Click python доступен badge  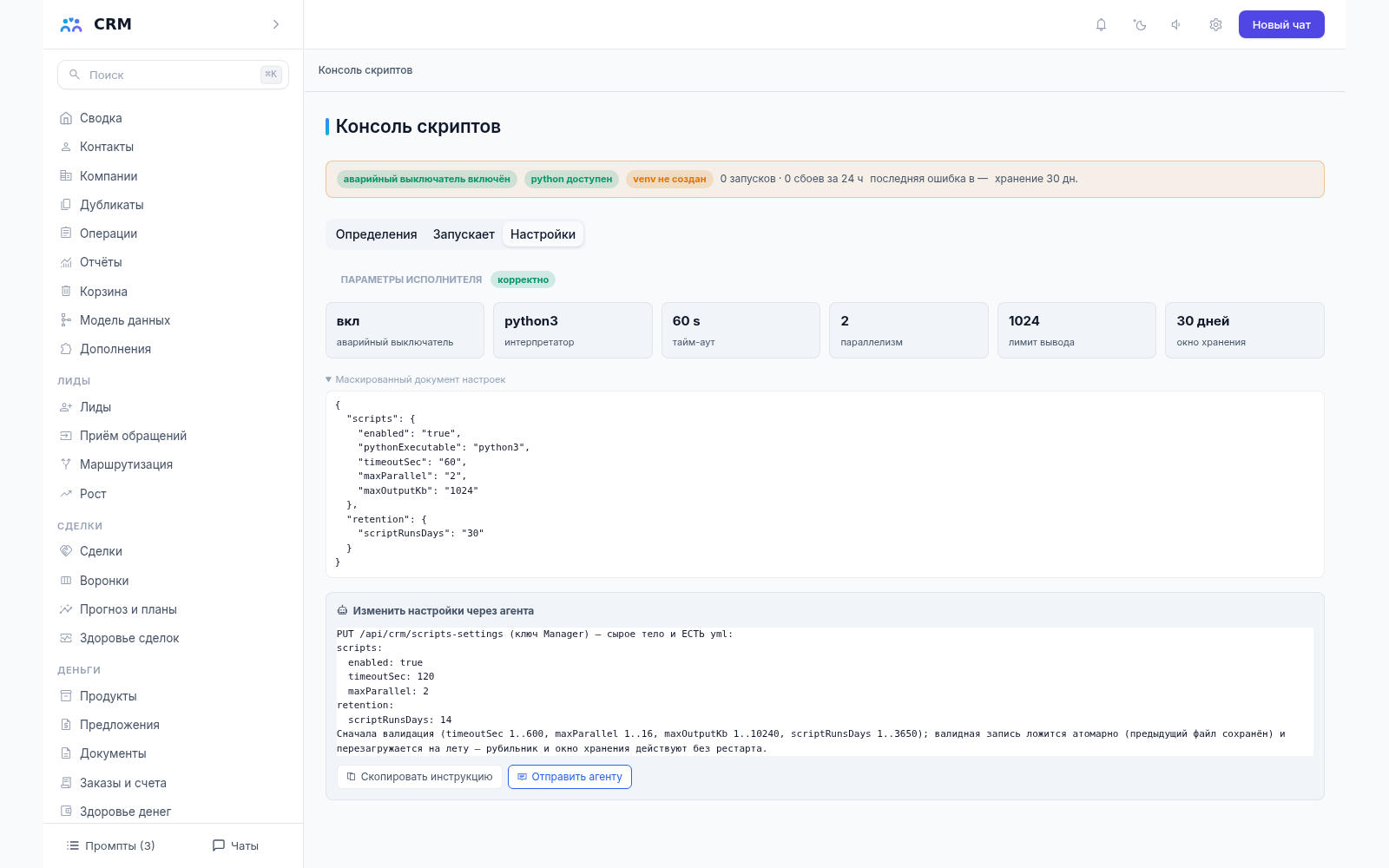(571, 179)
